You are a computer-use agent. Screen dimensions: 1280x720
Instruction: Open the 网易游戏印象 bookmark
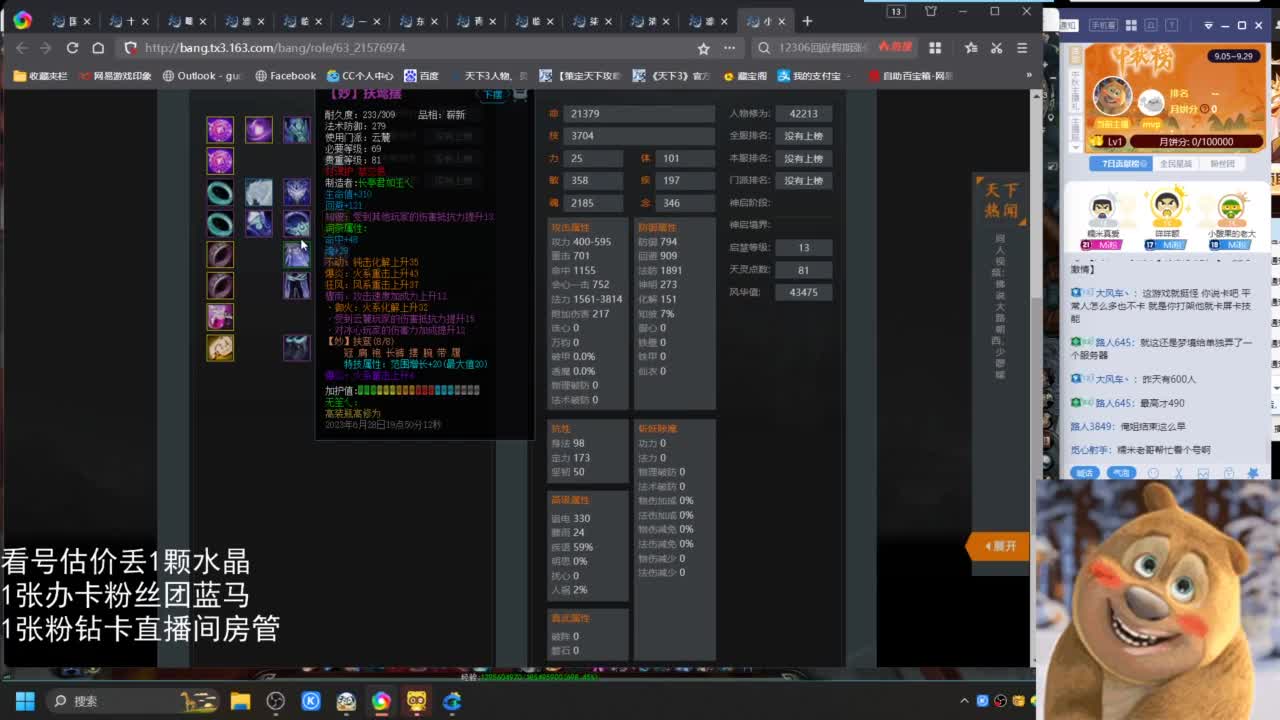pos(115,76)
